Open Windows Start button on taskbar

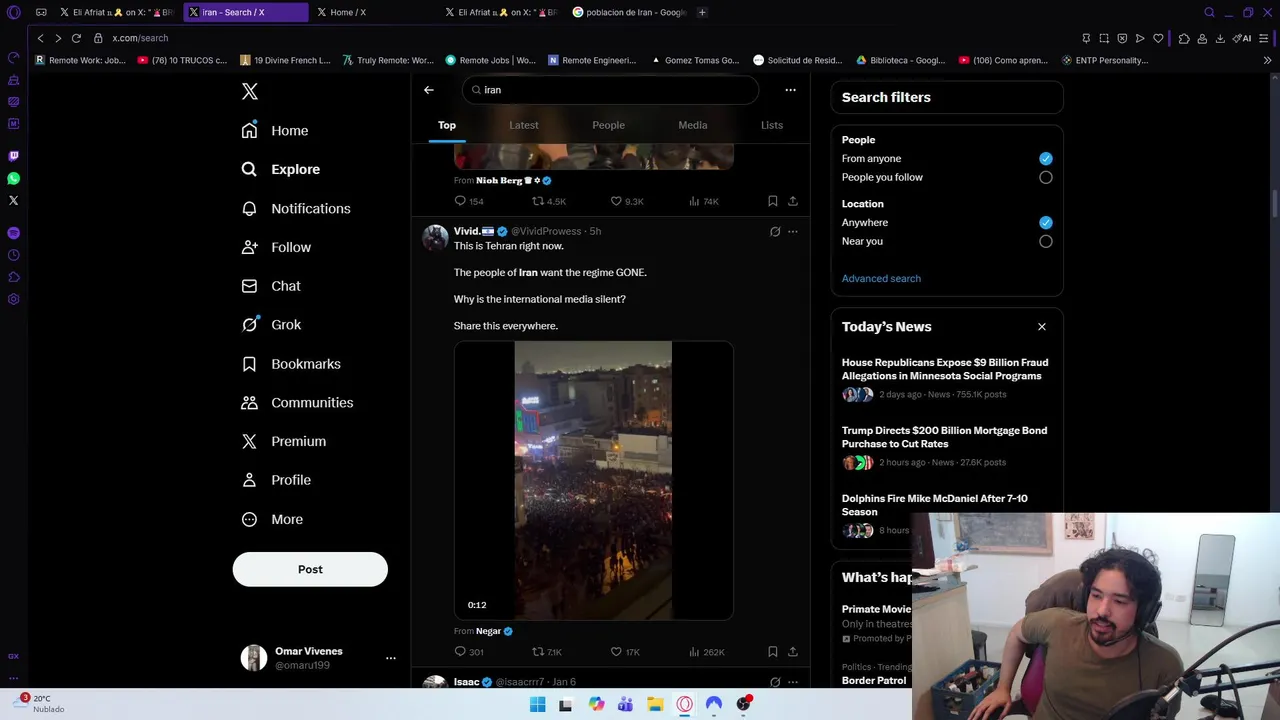(537, 704)
